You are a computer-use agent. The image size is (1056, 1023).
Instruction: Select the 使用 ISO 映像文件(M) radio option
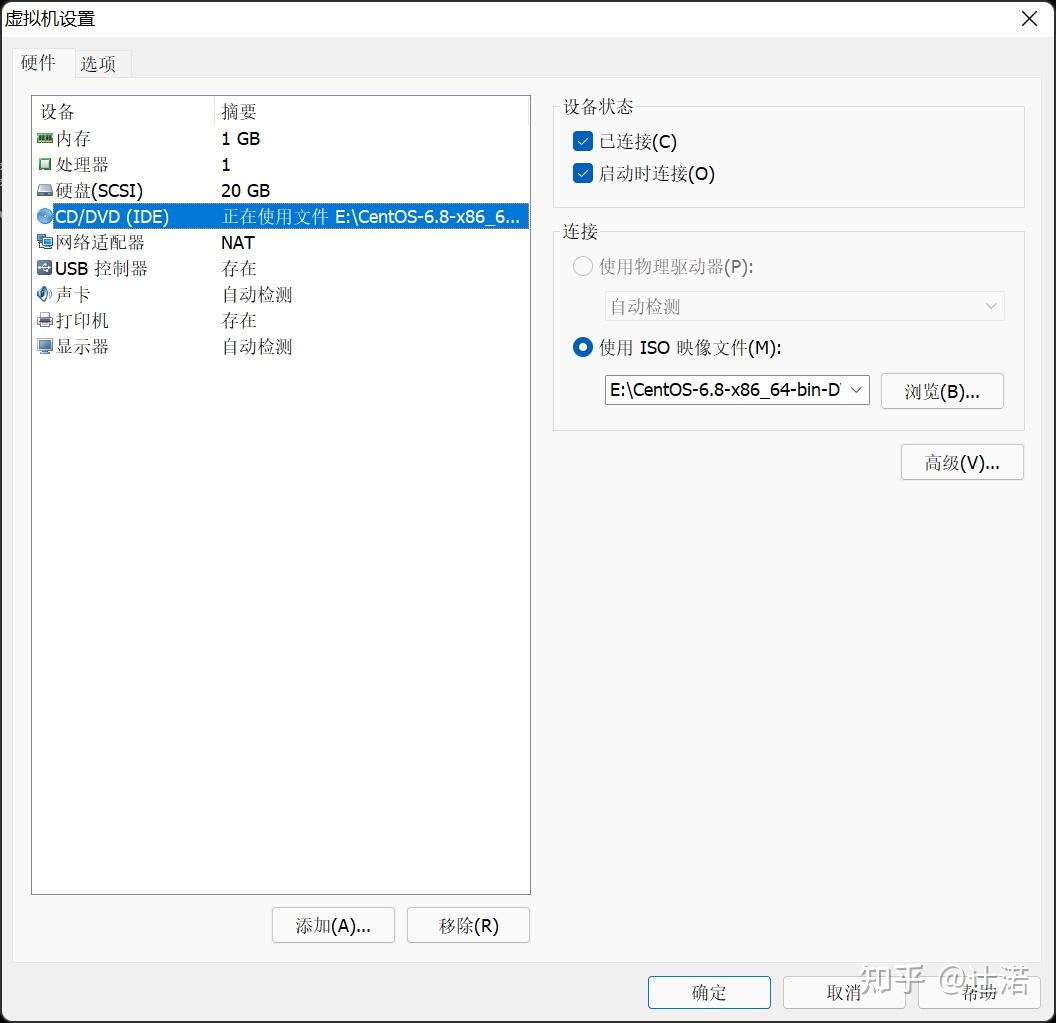[x=582, y=347]
